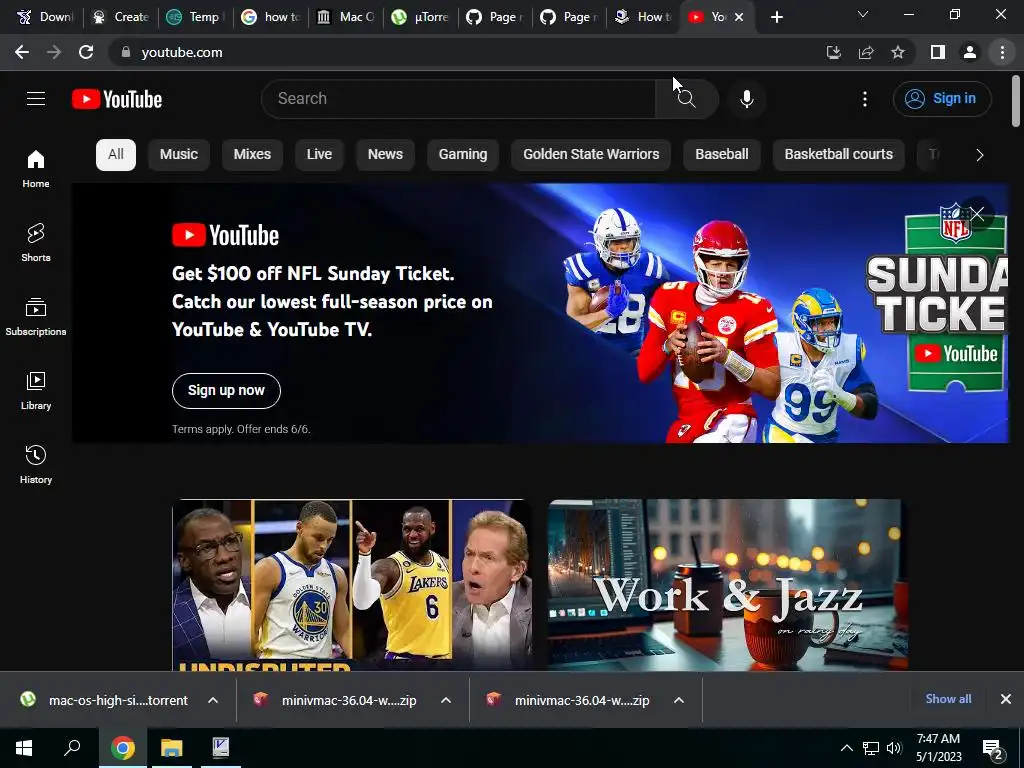Open a new browser tab
This screenshot has height=768, width=1024.
coord(776,18)
